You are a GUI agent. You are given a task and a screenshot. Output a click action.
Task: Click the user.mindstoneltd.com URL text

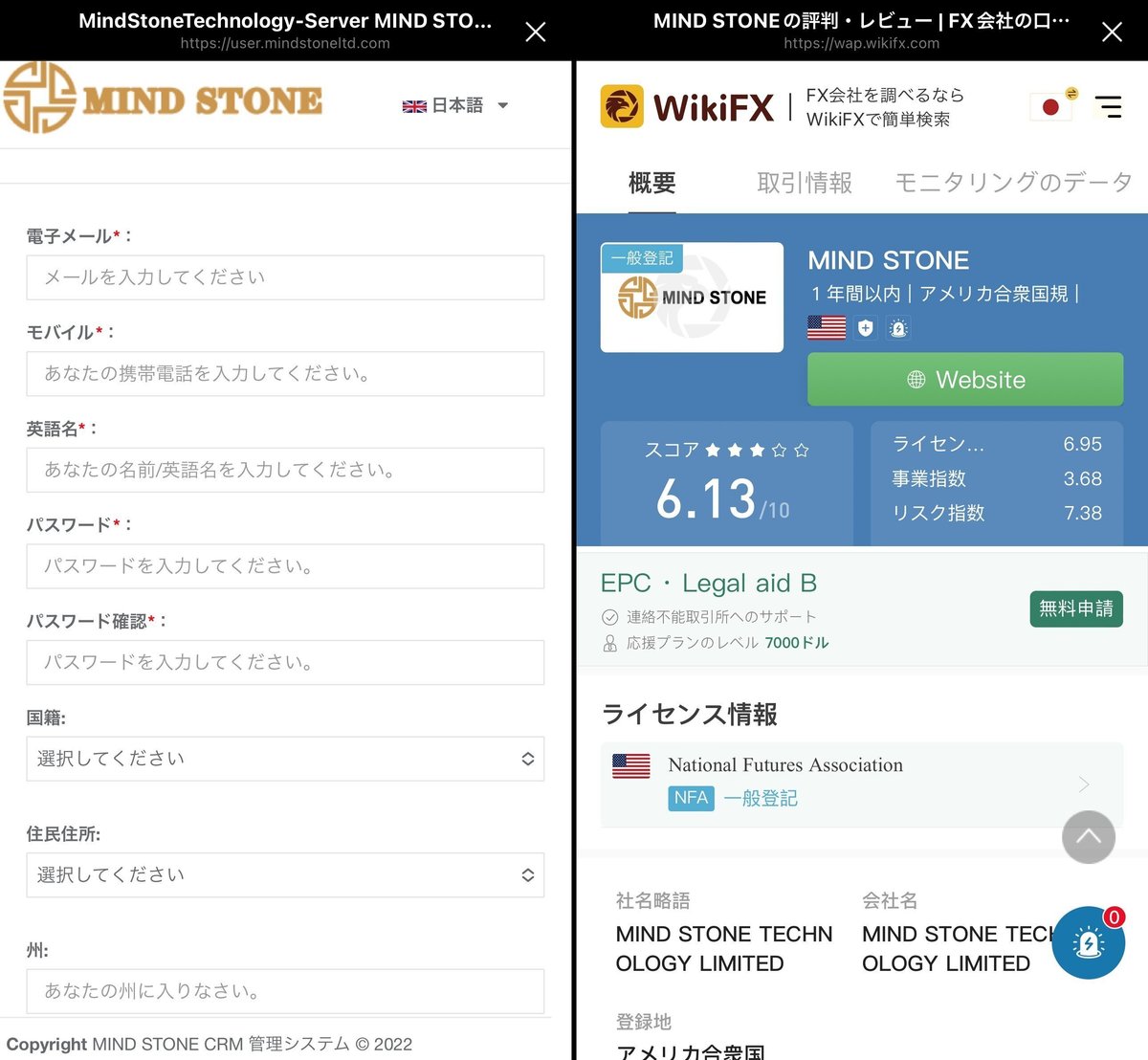[x=285, y=43]
